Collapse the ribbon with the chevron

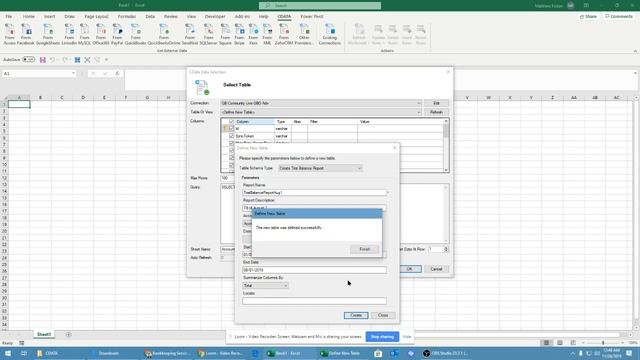pos(635,51)
